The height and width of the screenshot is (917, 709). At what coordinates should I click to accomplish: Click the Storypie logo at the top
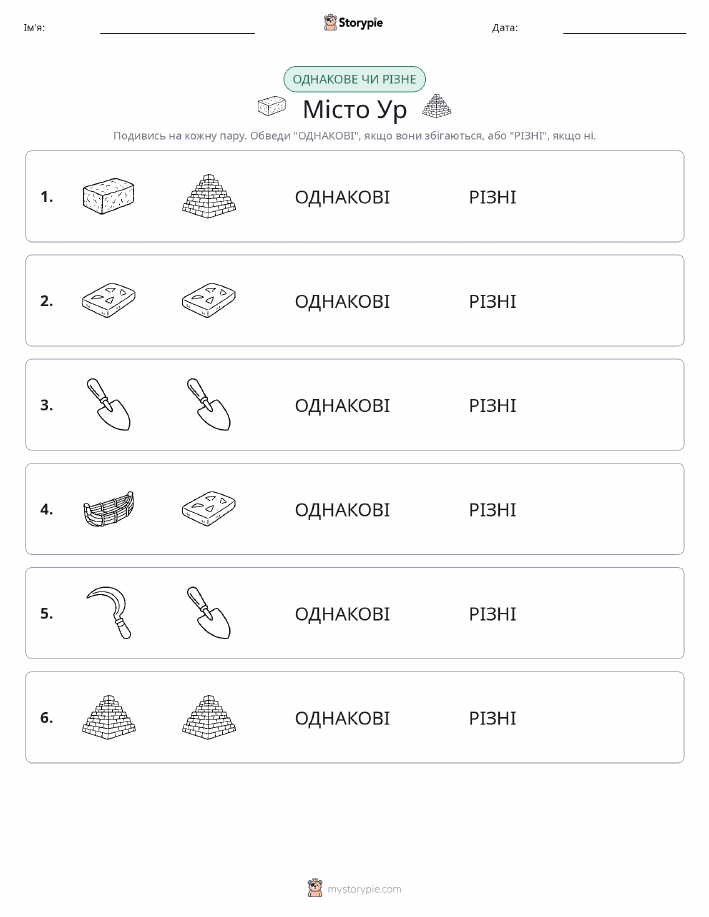(x=353, y=23)
